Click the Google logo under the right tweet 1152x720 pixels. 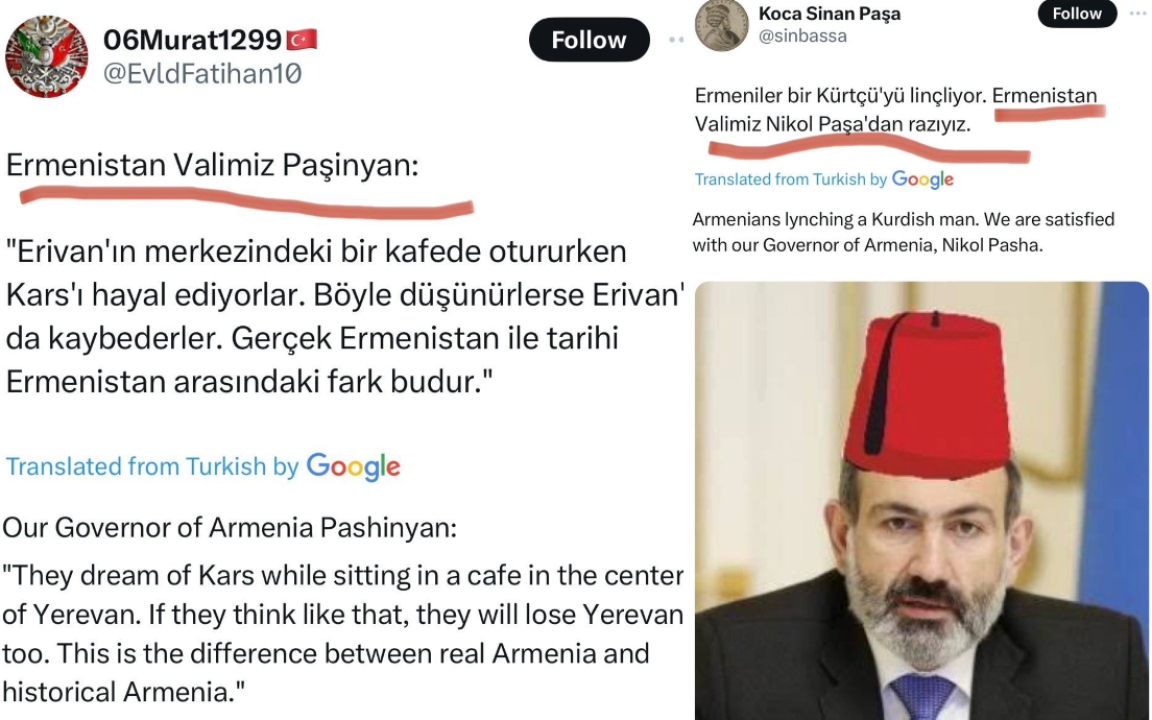tap(923, 179)
